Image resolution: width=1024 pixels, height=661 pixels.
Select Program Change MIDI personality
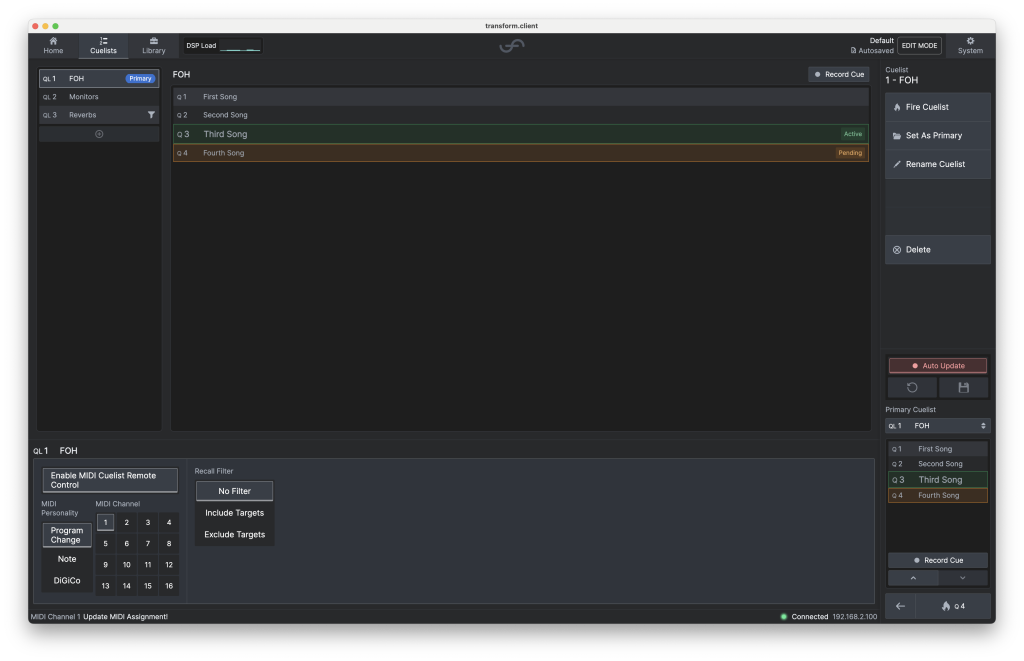[67, 536]
